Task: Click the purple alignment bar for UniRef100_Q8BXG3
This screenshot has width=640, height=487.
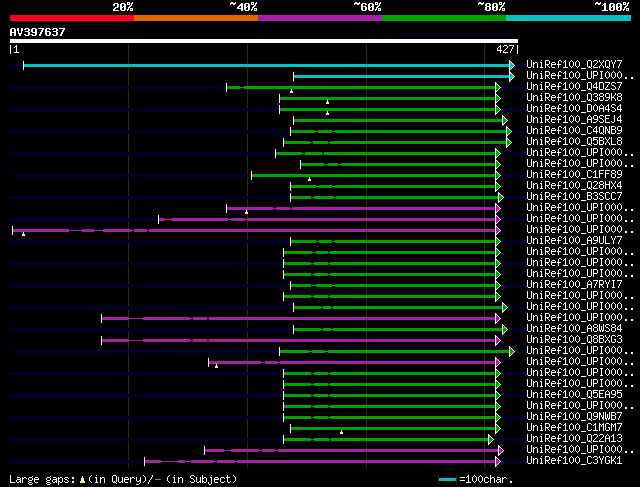Action: 298,340
